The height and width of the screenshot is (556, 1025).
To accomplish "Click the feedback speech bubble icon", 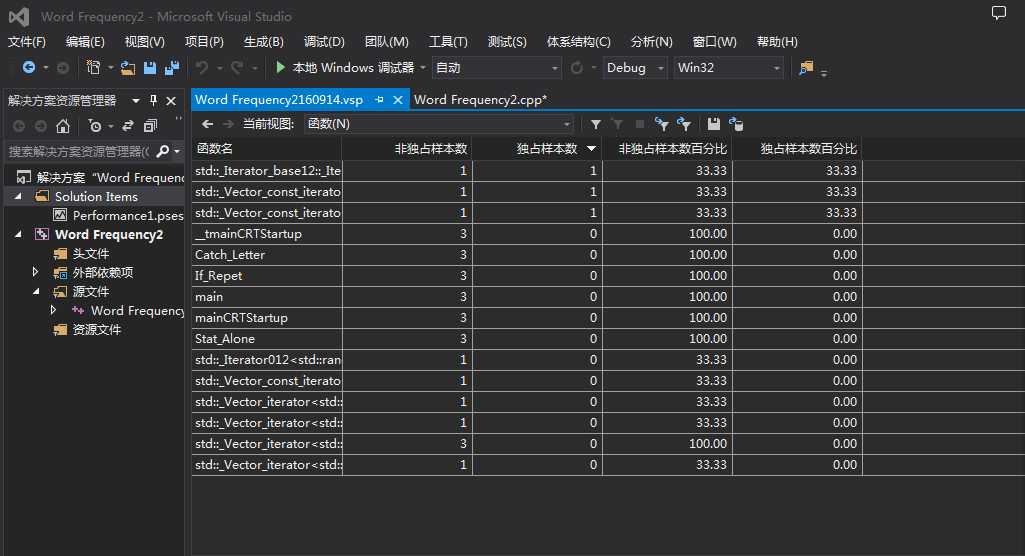I will 999,12.
